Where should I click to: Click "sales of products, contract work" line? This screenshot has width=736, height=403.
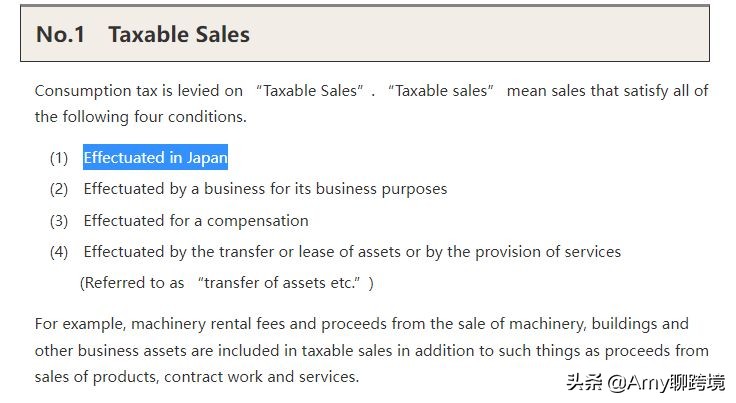pyautogui.click(x=196, y=377)
